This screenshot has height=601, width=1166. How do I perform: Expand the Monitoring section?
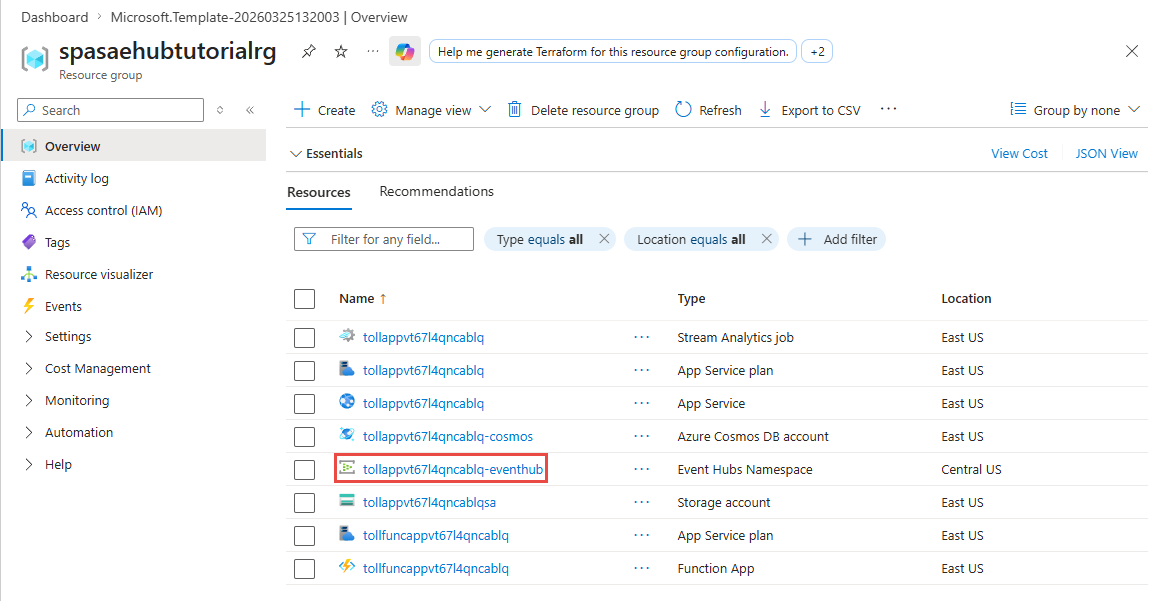coord(29,400)
